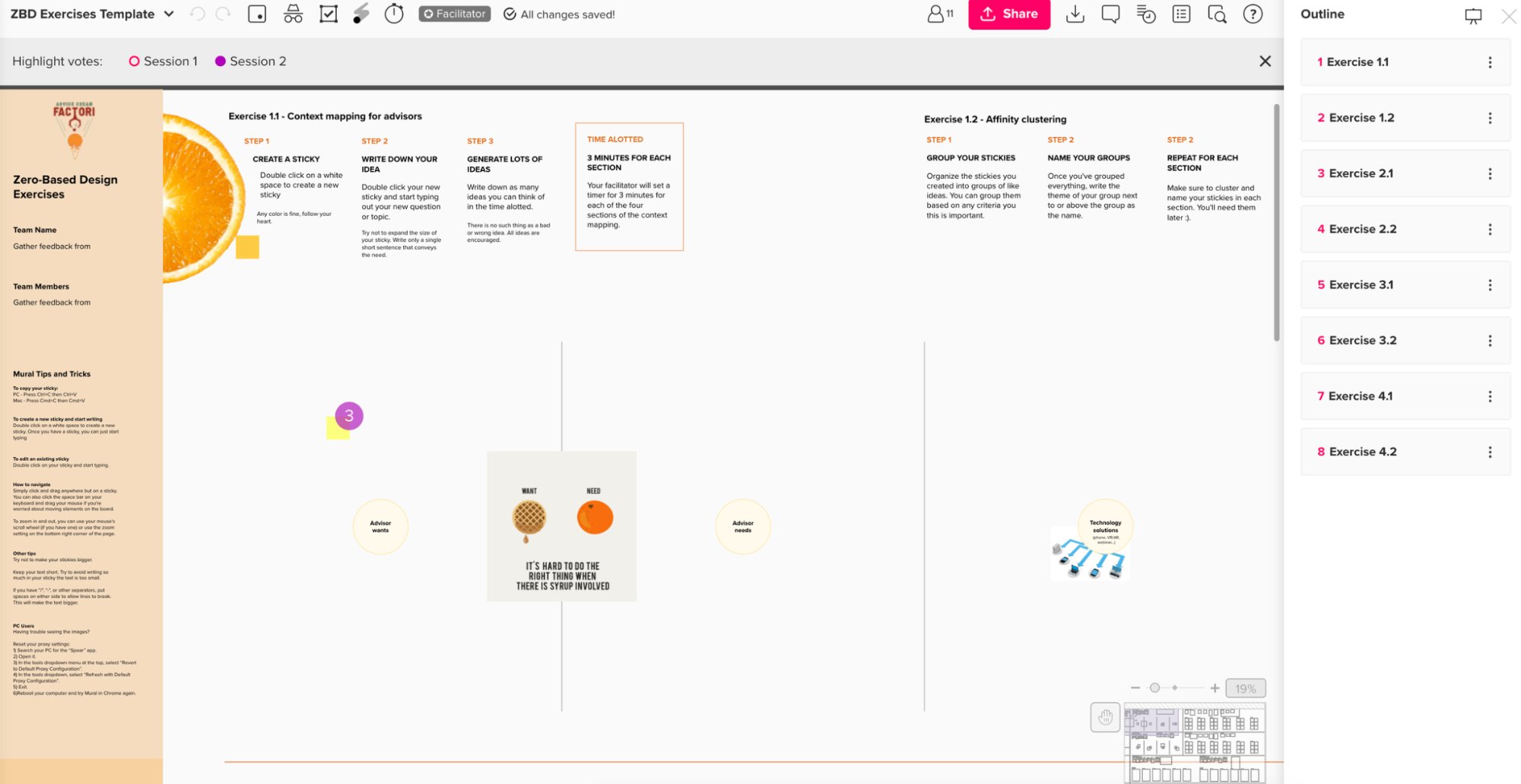Viewport: 1521px width, 784px height.
Task: Open the private mode incognito icon
Action: [x=293, y=14]
